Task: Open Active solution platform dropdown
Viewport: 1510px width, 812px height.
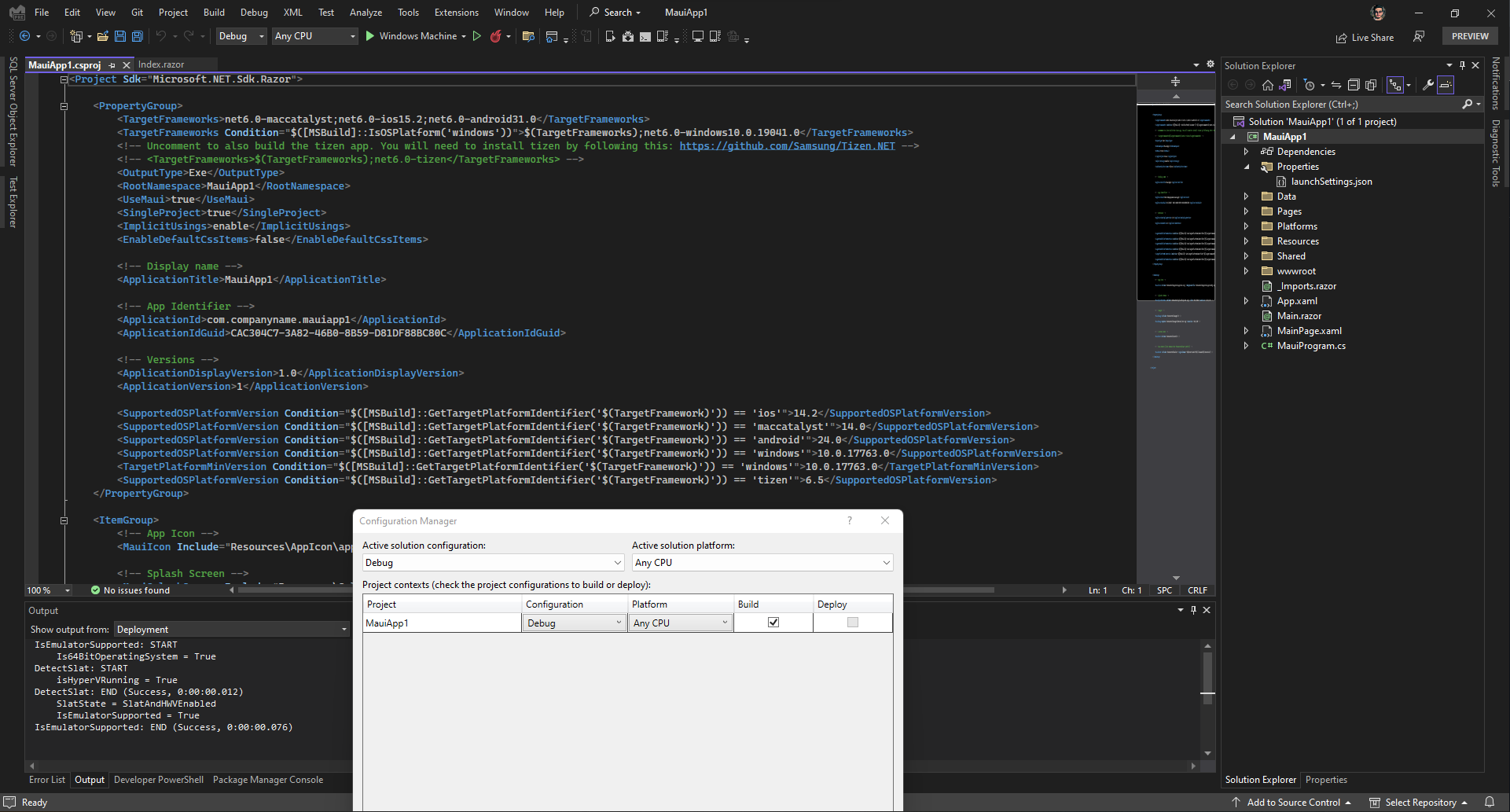Action: [762, 563]
